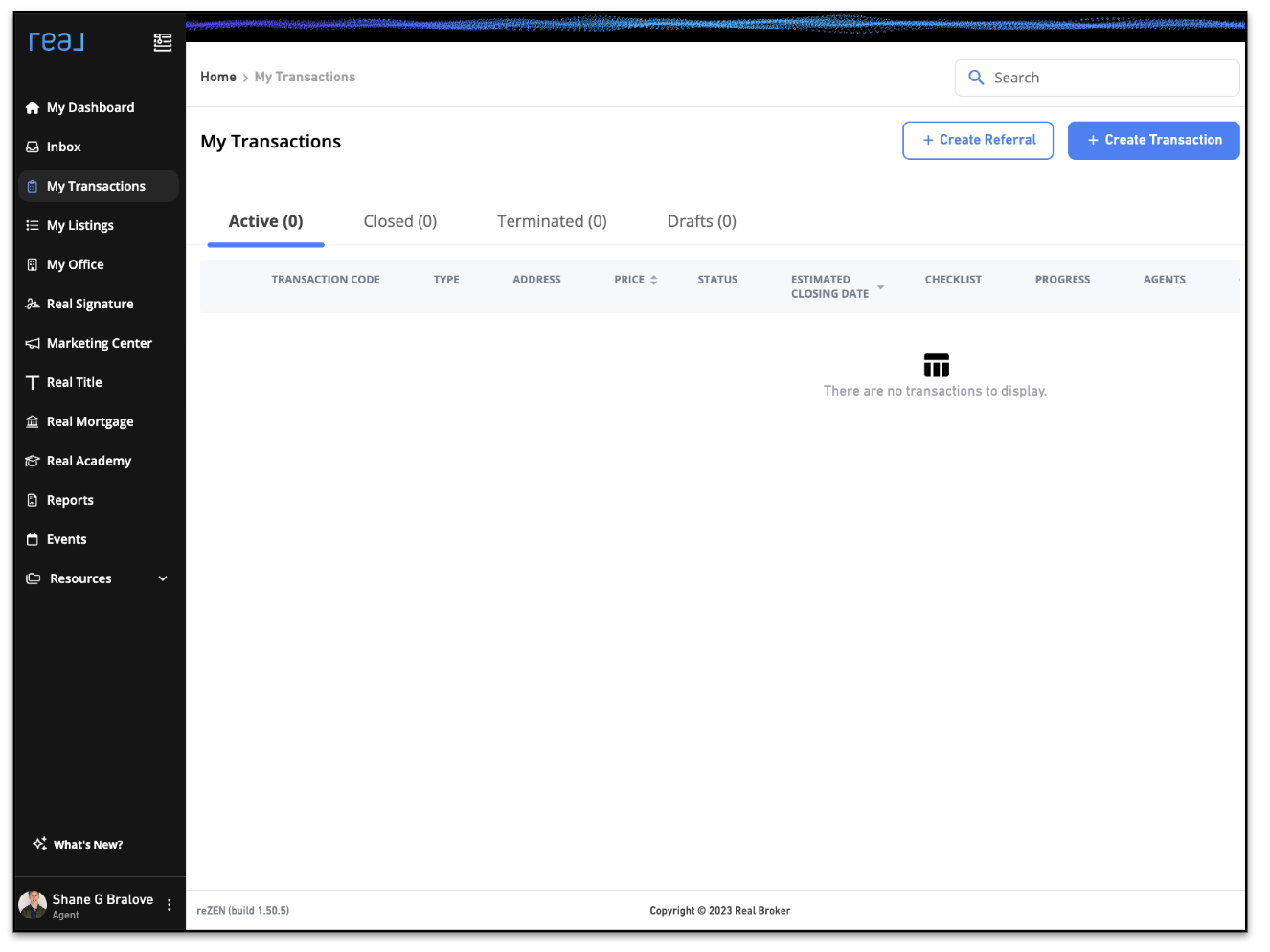This screenshot has width=1270, height=952.
Task: Click the Agents column header
Action: (x=1165, y=281)
